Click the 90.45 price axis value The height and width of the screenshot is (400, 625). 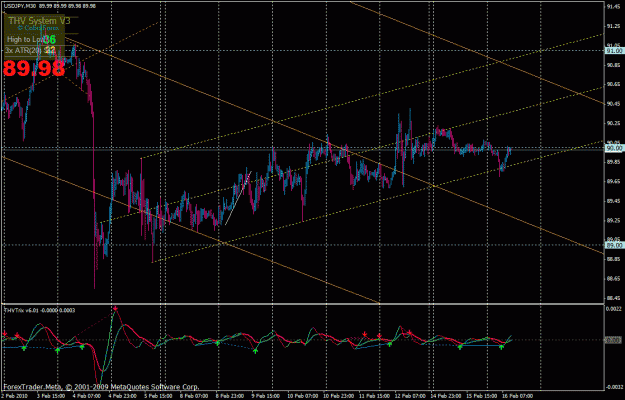click(x=613, y=104)
